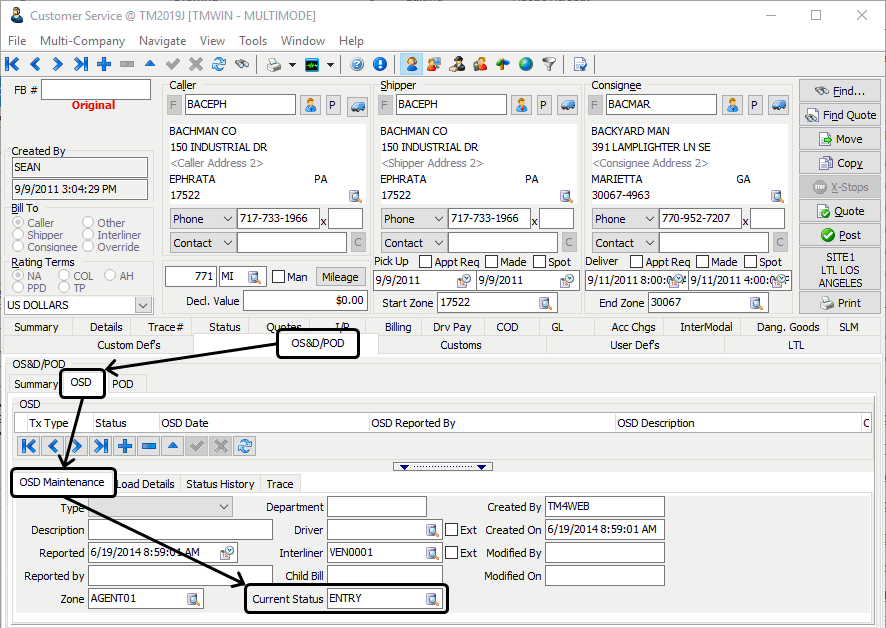Switch to the Status History tab

[220, 484]
